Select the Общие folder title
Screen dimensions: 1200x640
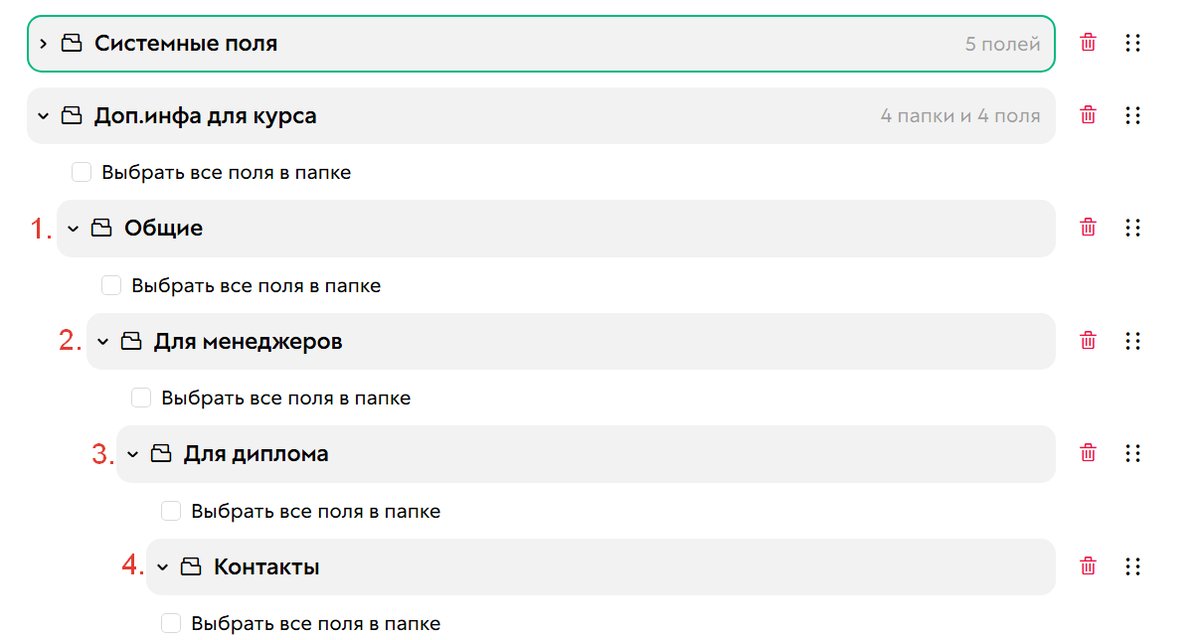(163, 228)
